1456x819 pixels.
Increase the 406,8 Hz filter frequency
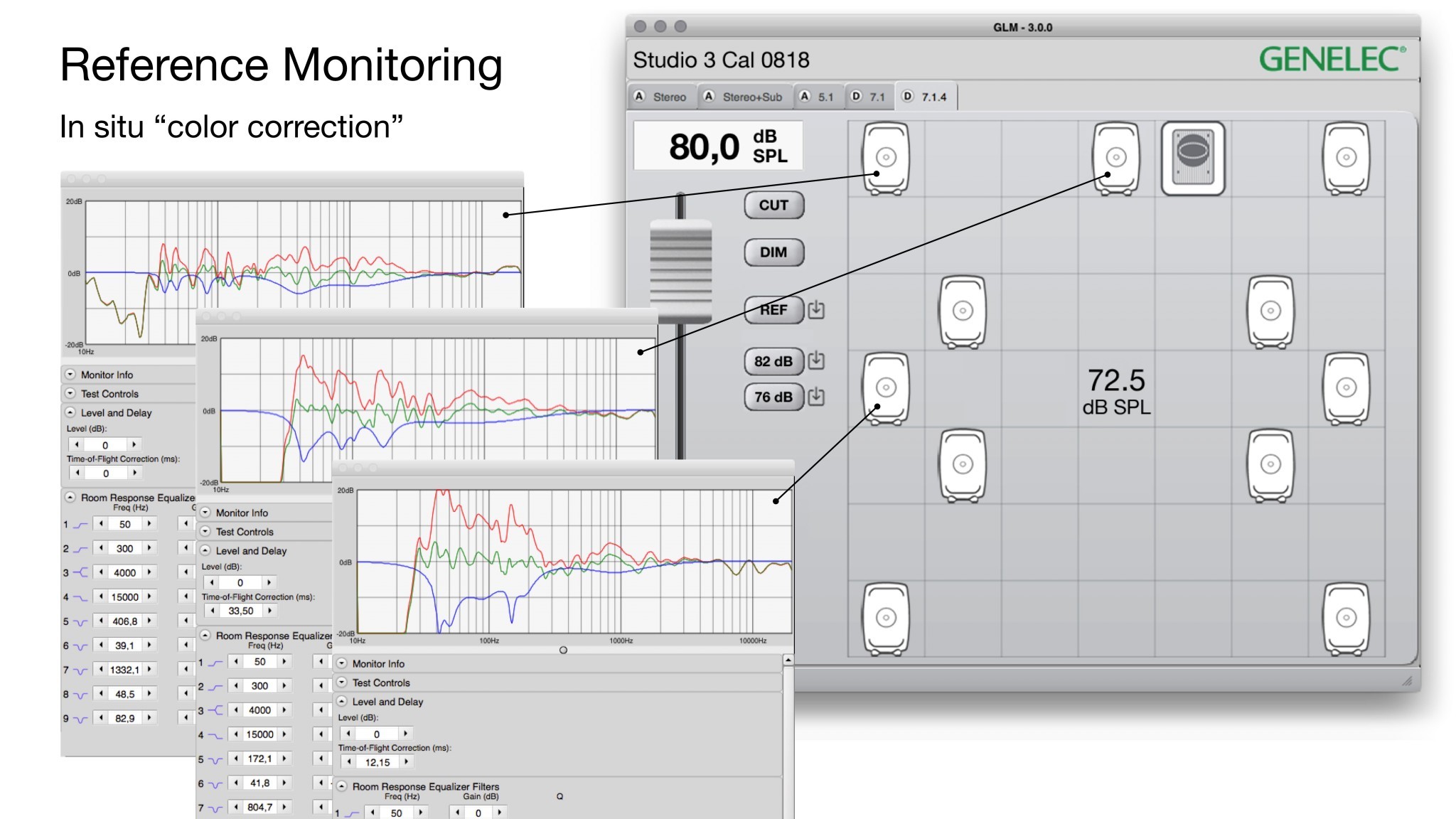click(x=149, y=621)
